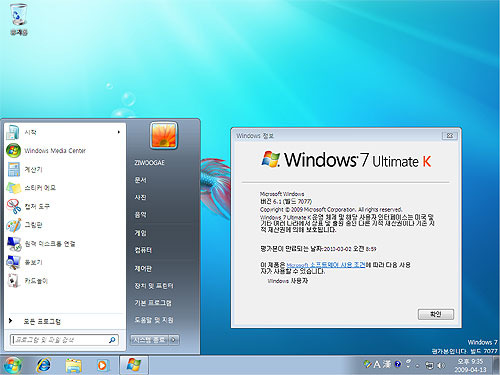Image resolution: width=500 pixels, height=375 pixels.
Task: Open the ZIWOOGAE user folder
Action: pyautogui.click(x=150, y=163)
